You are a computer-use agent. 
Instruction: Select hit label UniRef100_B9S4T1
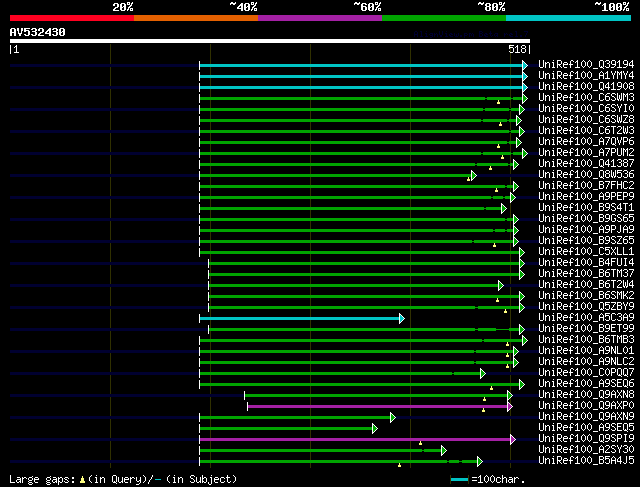click(586, 208)
